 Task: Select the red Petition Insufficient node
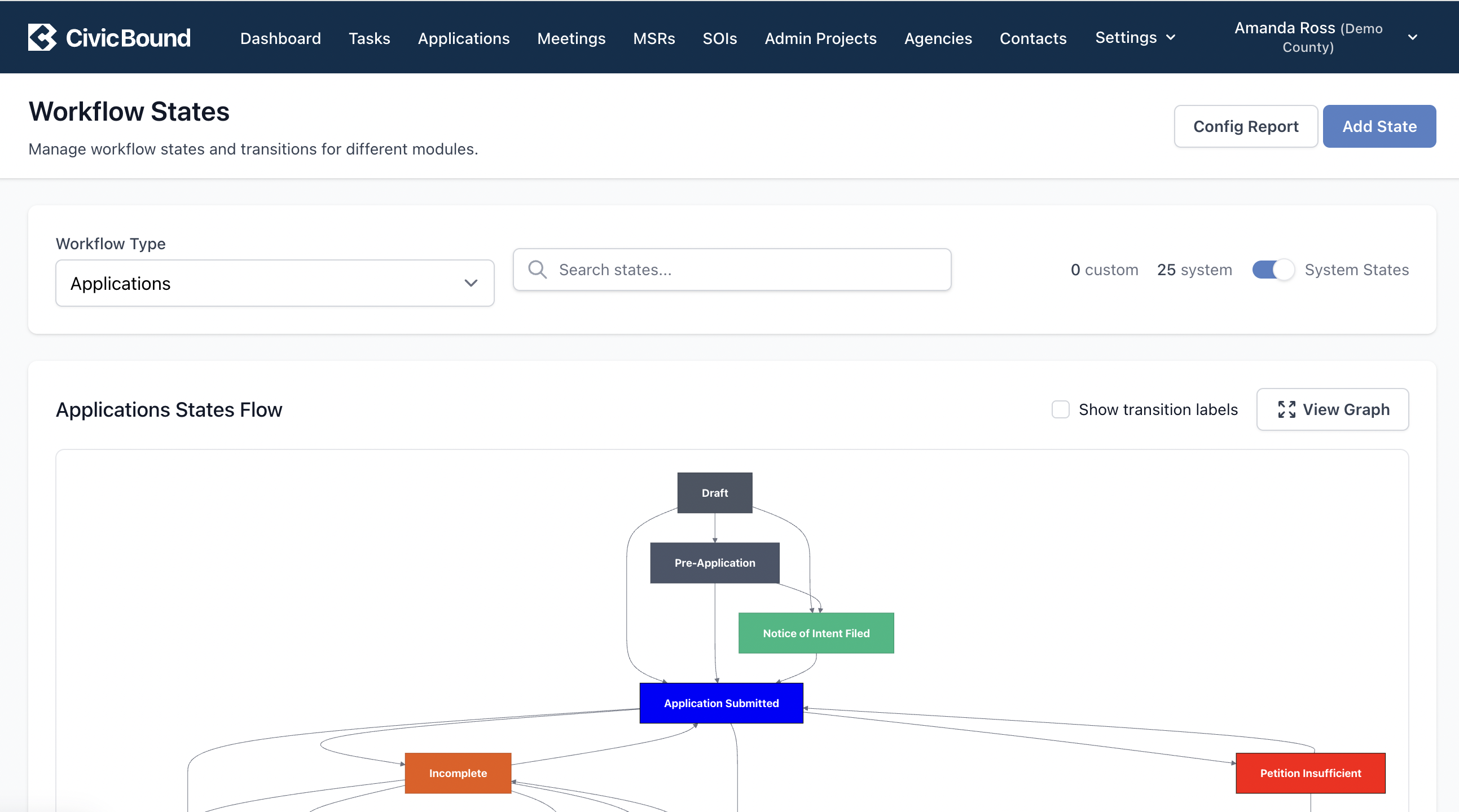point(1310,773)
